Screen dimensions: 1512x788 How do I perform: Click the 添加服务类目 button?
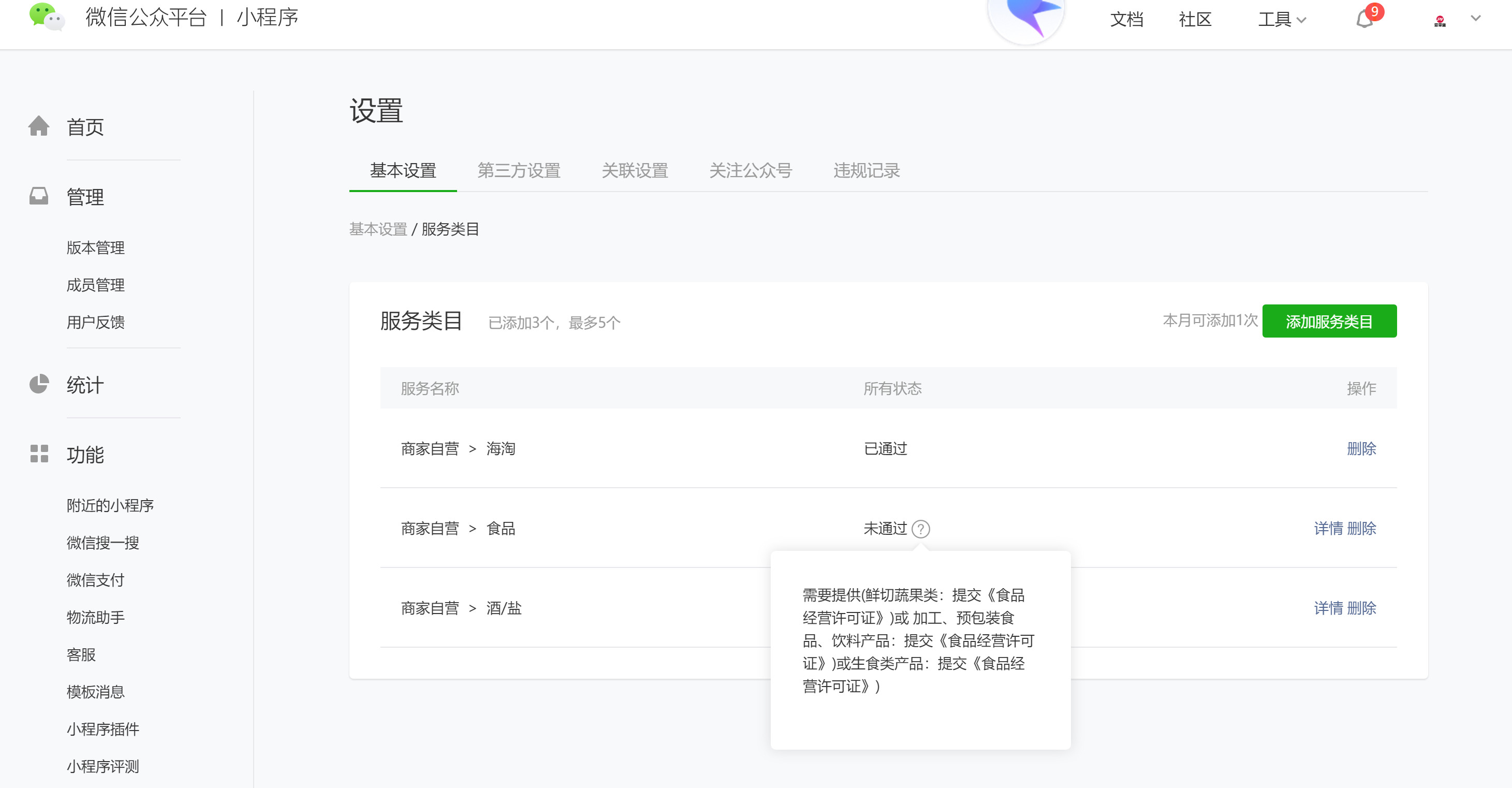click(x=1329, y=321)
